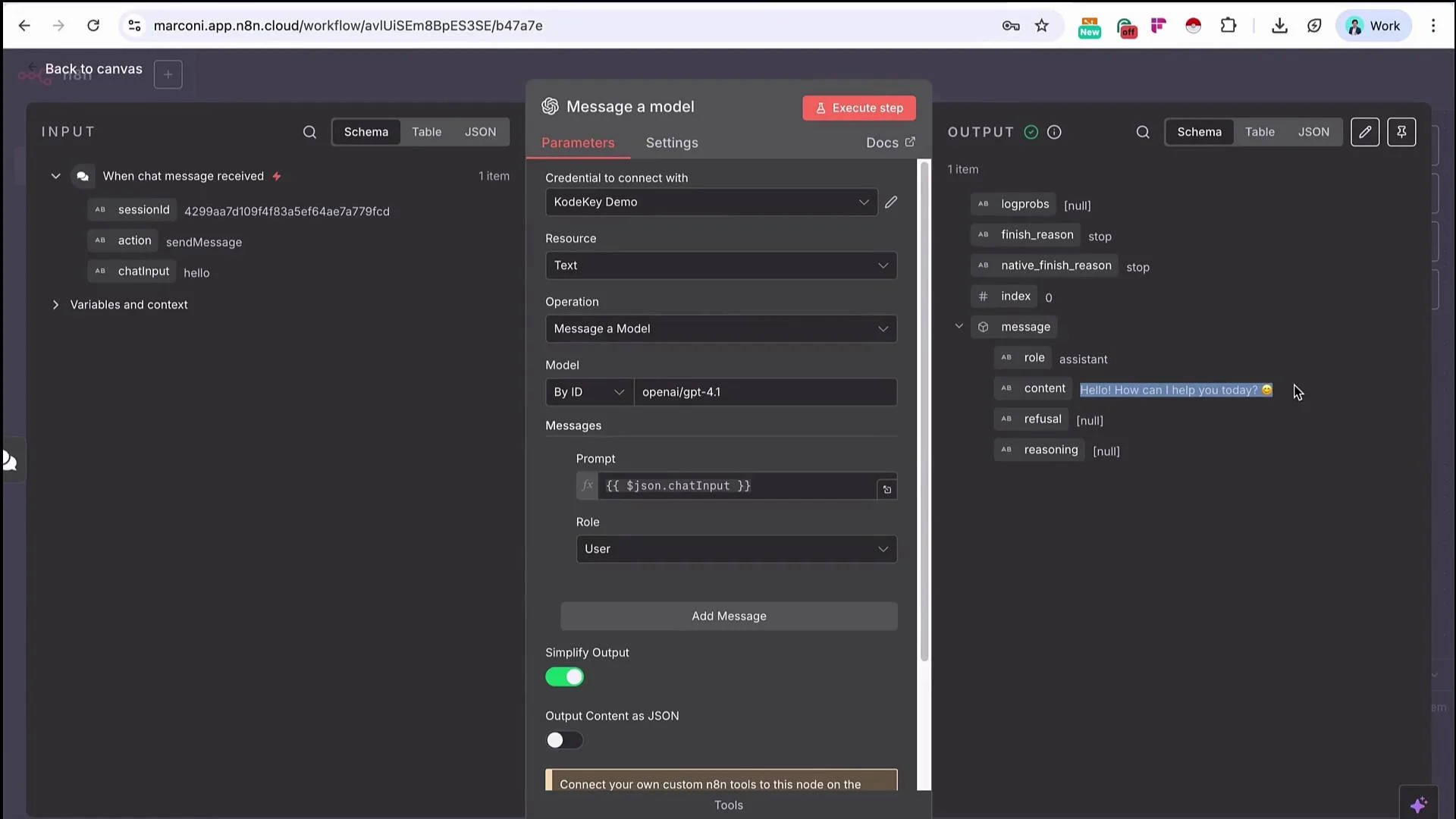This screenshot has width=1456, height=819.
Task: Open the Credential dropdown KodeKey Demo
Action: [x=711, y=202]
